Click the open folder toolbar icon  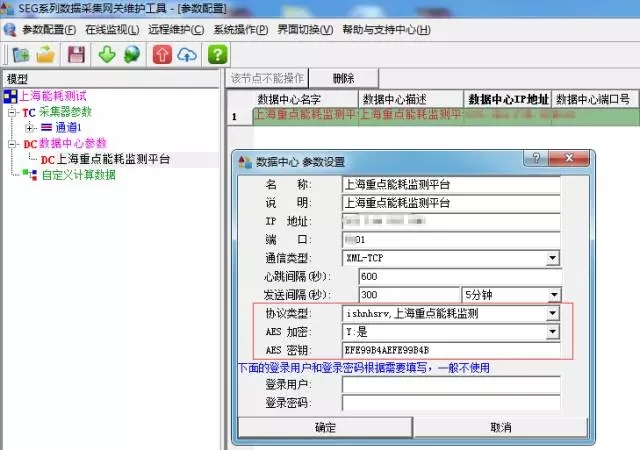click(45, 54)
